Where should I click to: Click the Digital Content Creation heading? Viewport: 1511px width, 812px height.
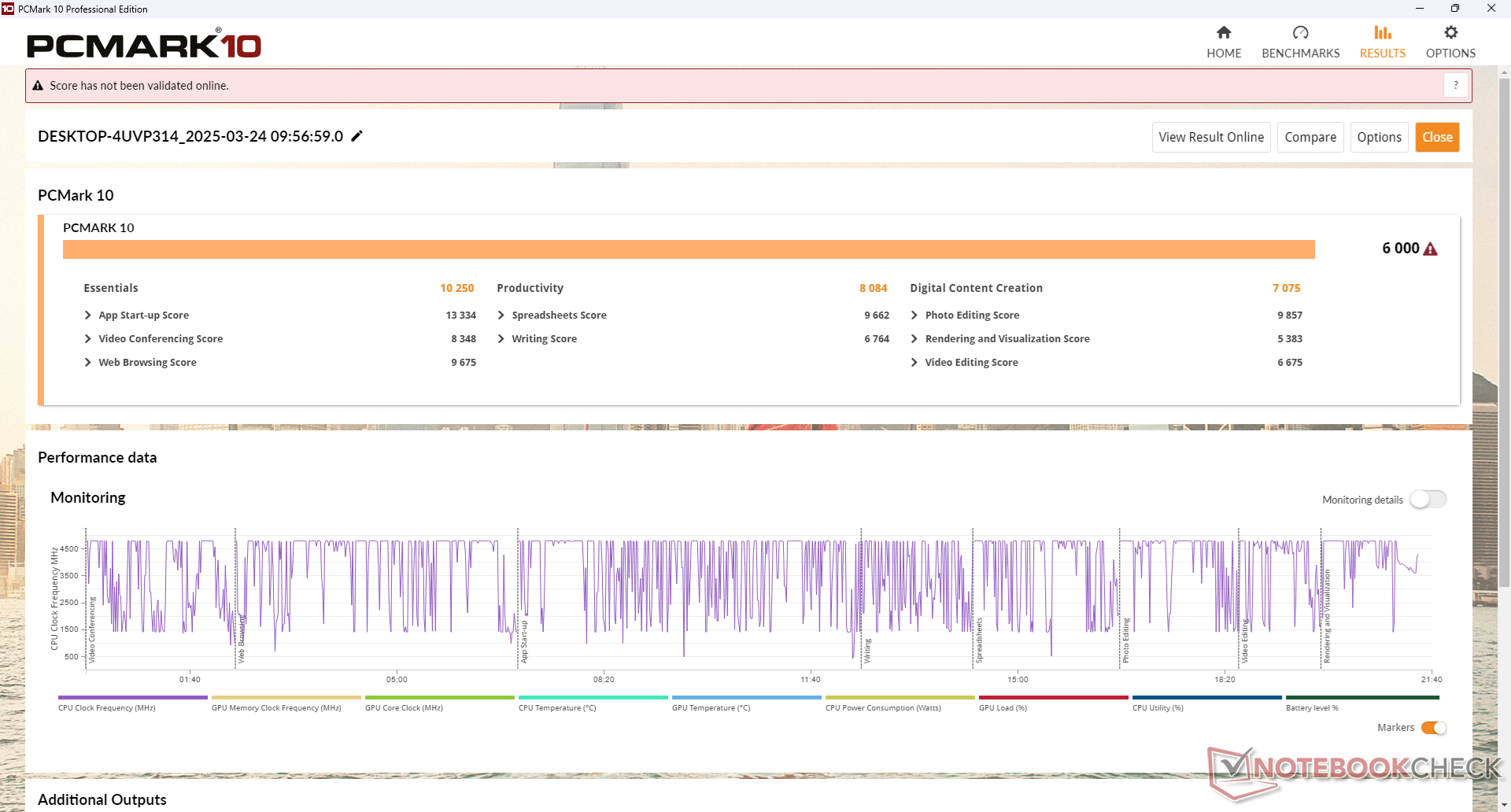977,288
